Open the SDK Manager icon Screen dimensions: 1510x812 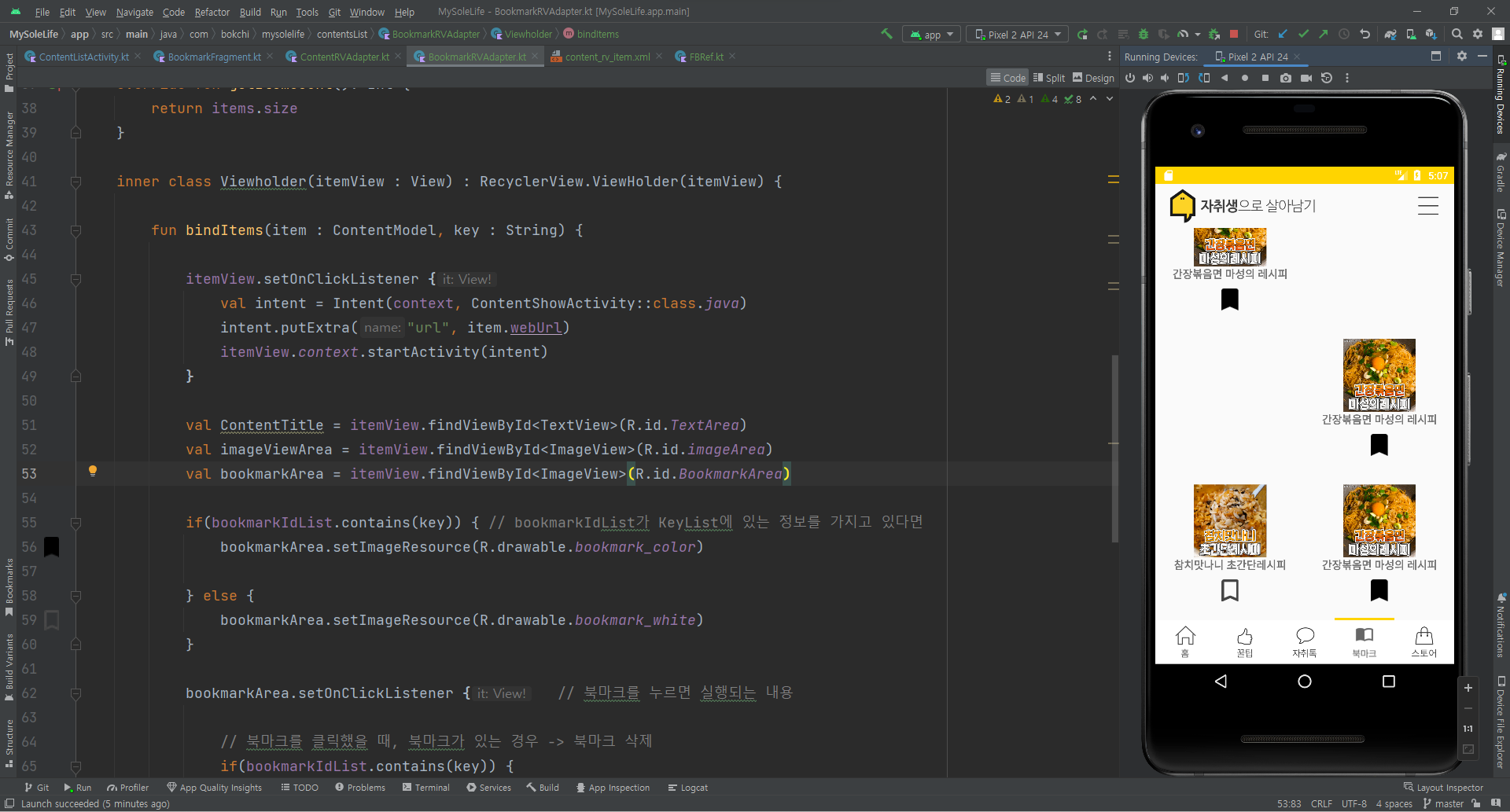coord(1431,34)
